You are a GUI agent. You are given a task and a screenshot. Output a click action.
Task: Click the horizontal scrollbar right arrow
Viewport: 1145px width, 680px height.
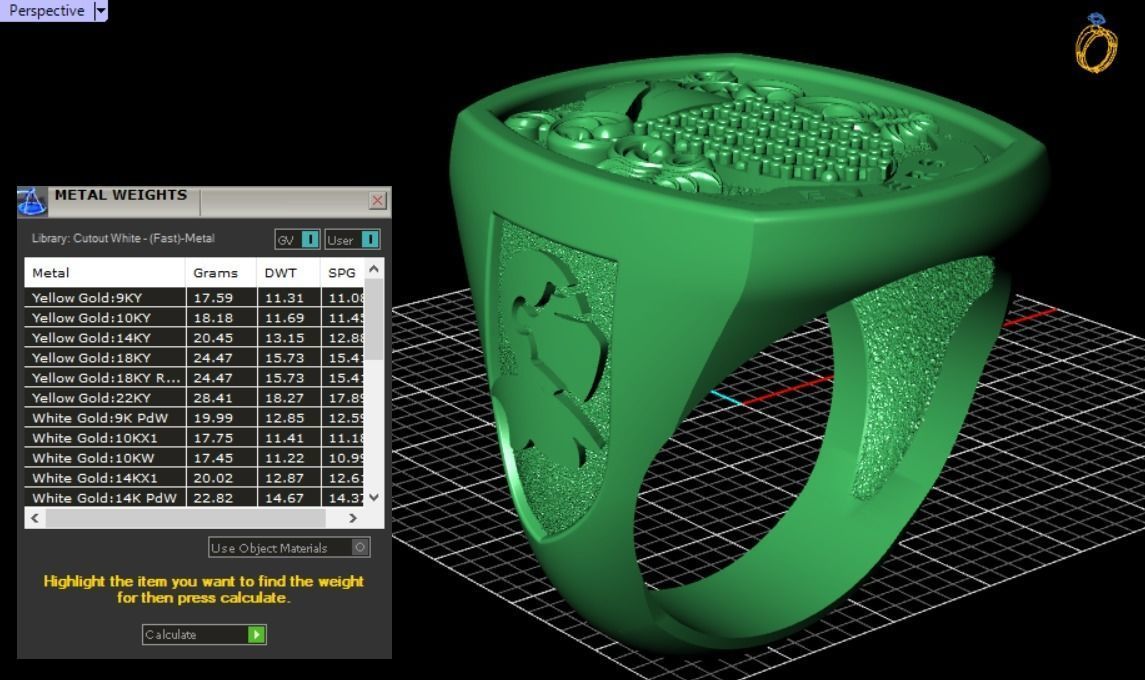(353, 518)
